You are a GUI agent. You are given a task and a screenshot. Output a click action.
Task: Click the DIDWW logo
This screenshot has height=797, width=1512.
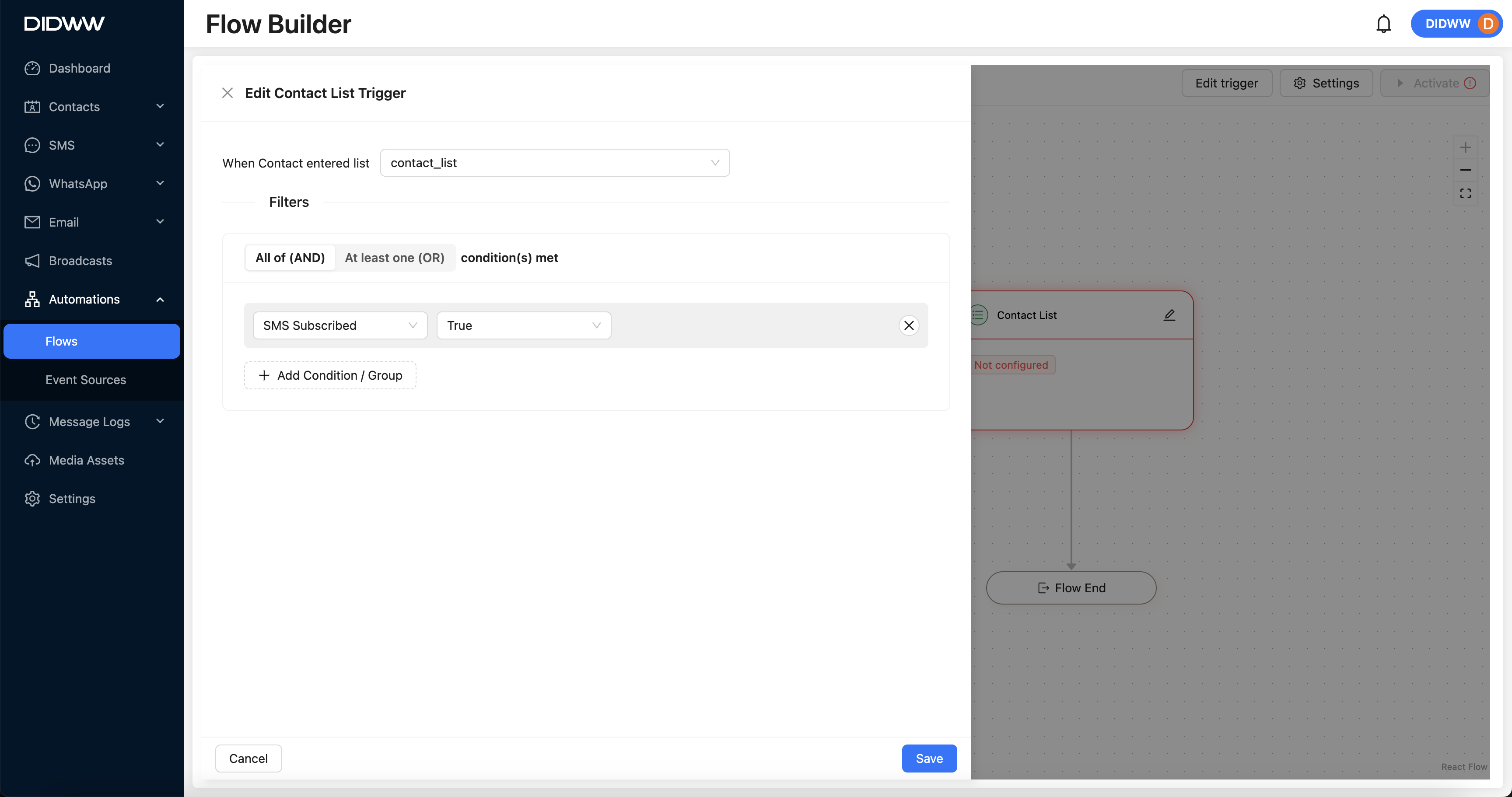coord(65,24)
